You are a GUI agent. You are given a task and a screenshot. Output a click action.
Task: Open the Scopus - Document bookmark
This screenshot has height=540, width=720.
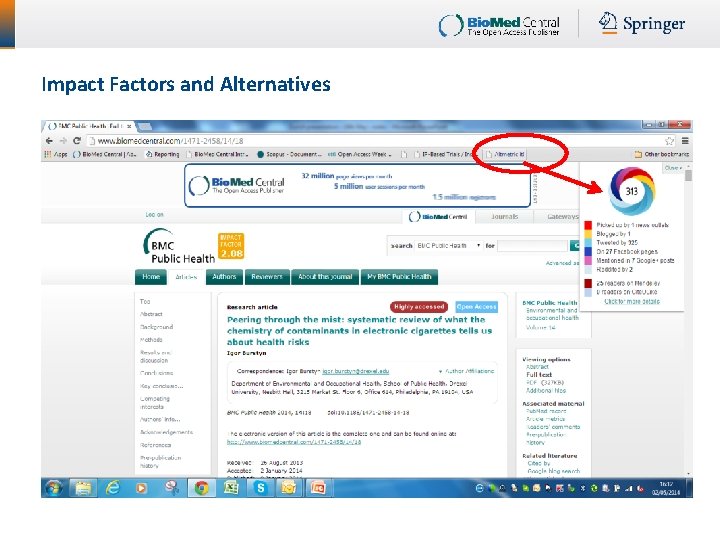click(289, 154)
